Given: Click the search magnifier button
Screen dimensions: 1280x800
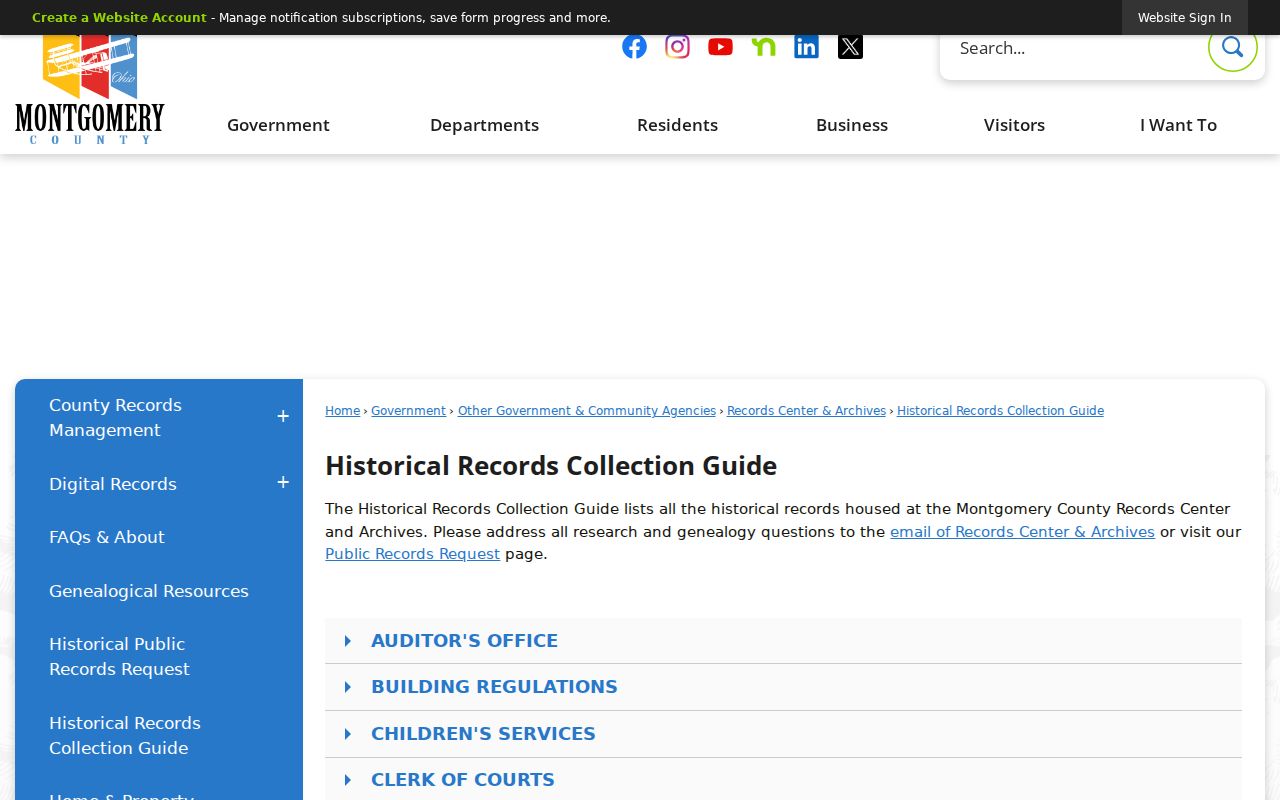Looking at the screenshot, I should [x=1232, y=47].
